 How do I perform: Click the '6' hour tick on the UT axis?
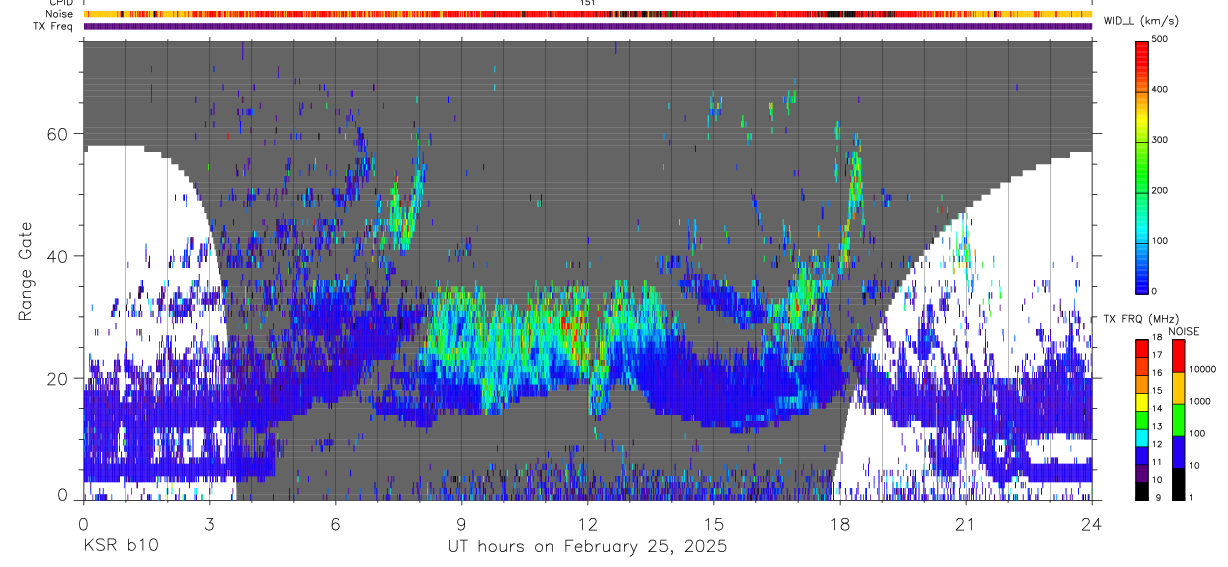click(x=335, y=524)
